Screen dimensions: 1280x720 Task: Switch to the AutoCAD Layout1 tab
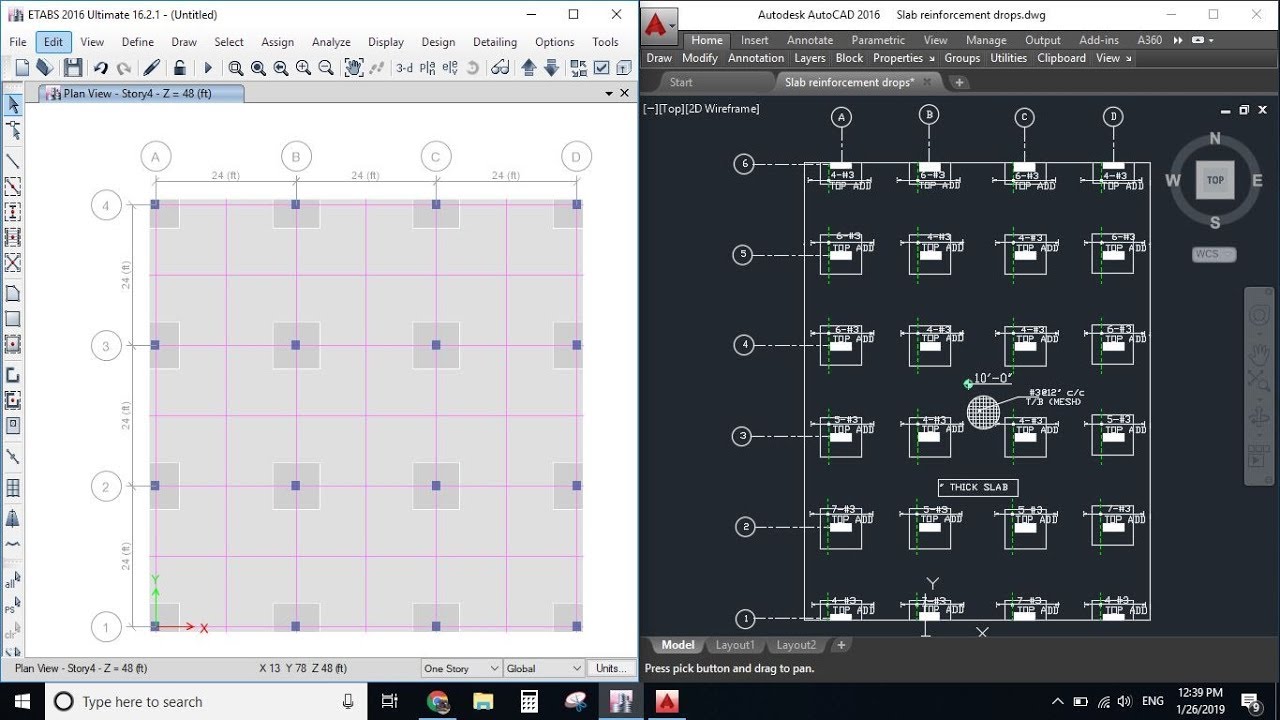click(x=735, y=645)
